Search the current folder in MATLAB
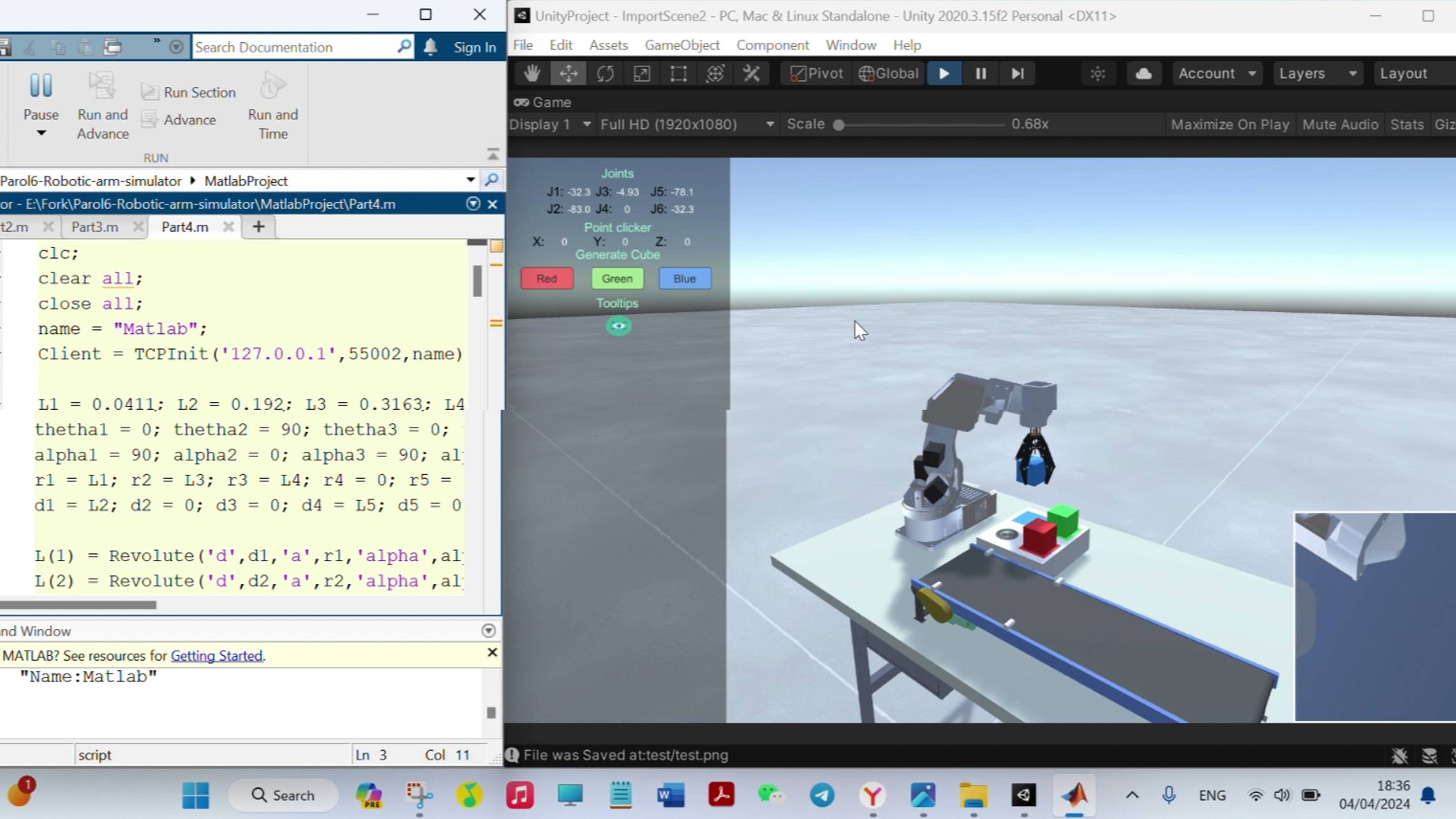The image size is (1456, 819). pos(492,181)
